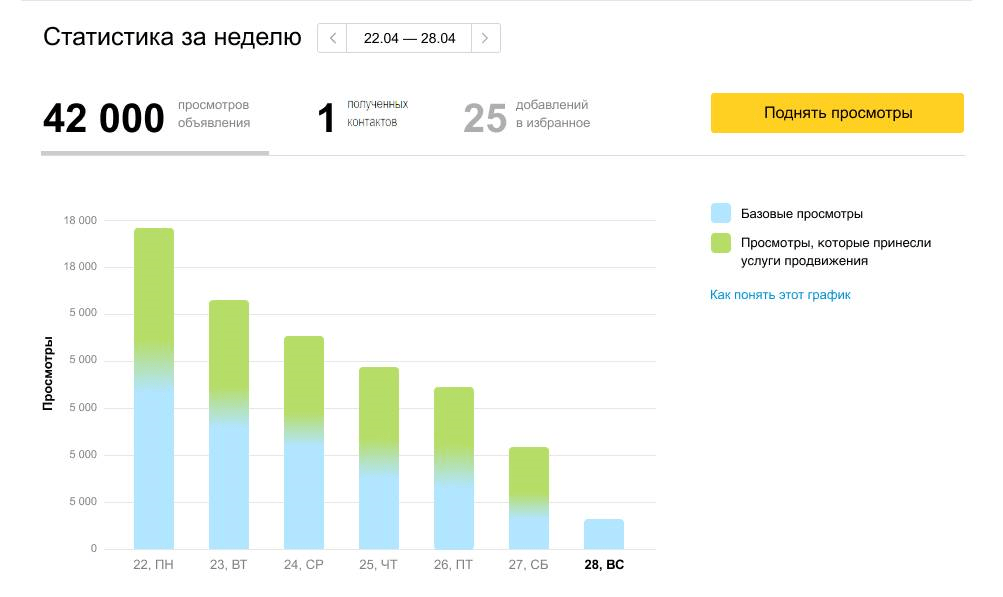Click the bold 28, ВС axis label
Viewport: 1003px width, 597px height.
click(604, 565)
